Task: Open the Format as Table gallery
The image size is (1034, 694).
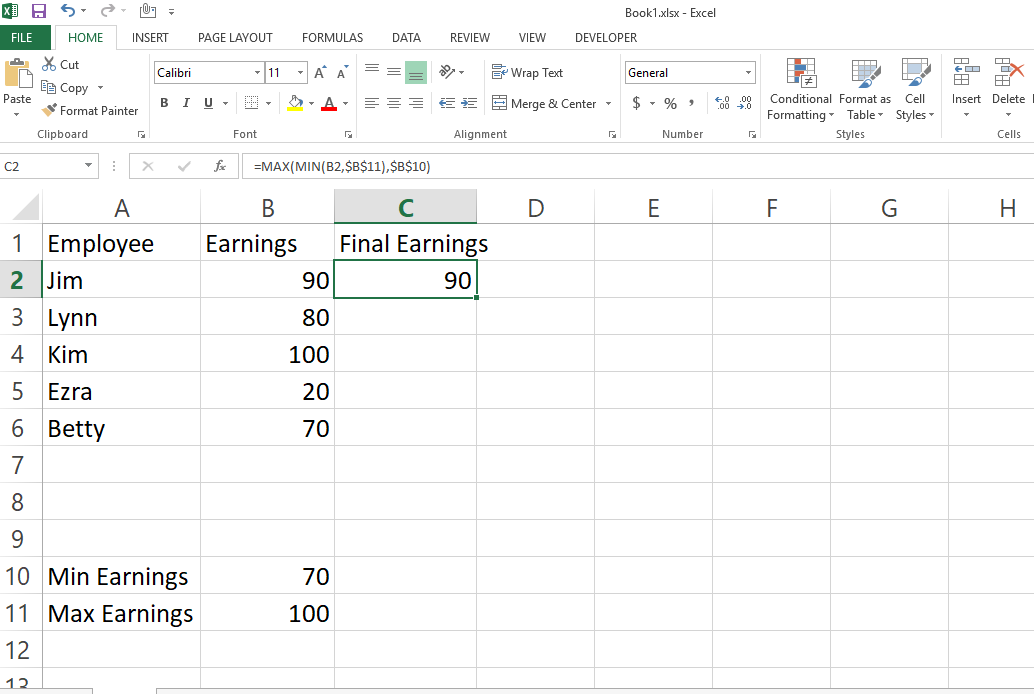Action: (865, 90)
